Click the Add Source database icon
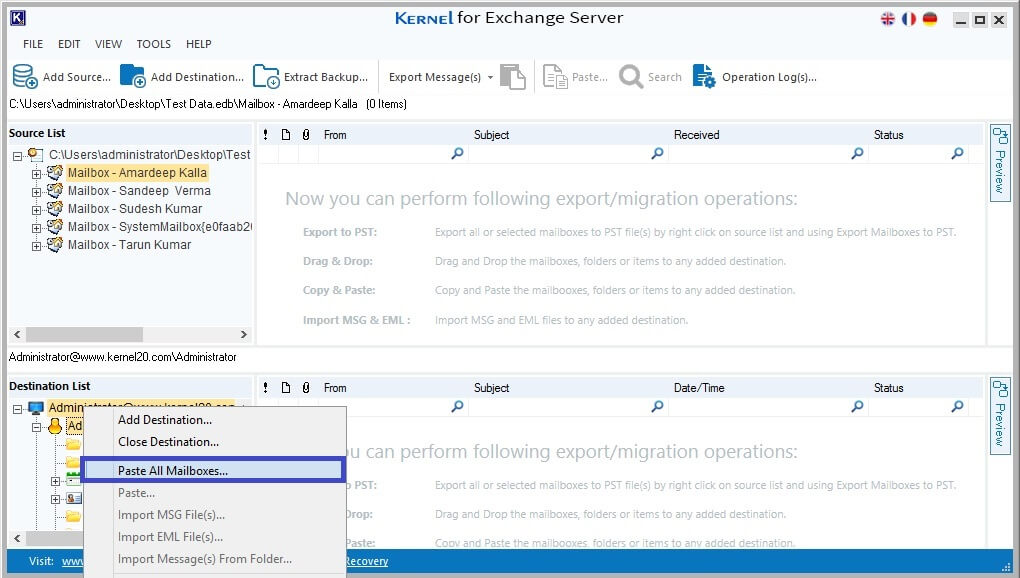This screenshot has width=1020, height=578. pos(25,76)
